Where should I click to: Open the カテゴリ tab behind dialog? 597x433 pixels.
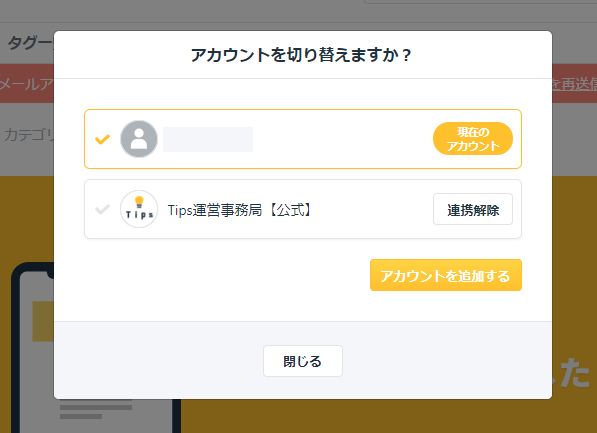[29, 135]
